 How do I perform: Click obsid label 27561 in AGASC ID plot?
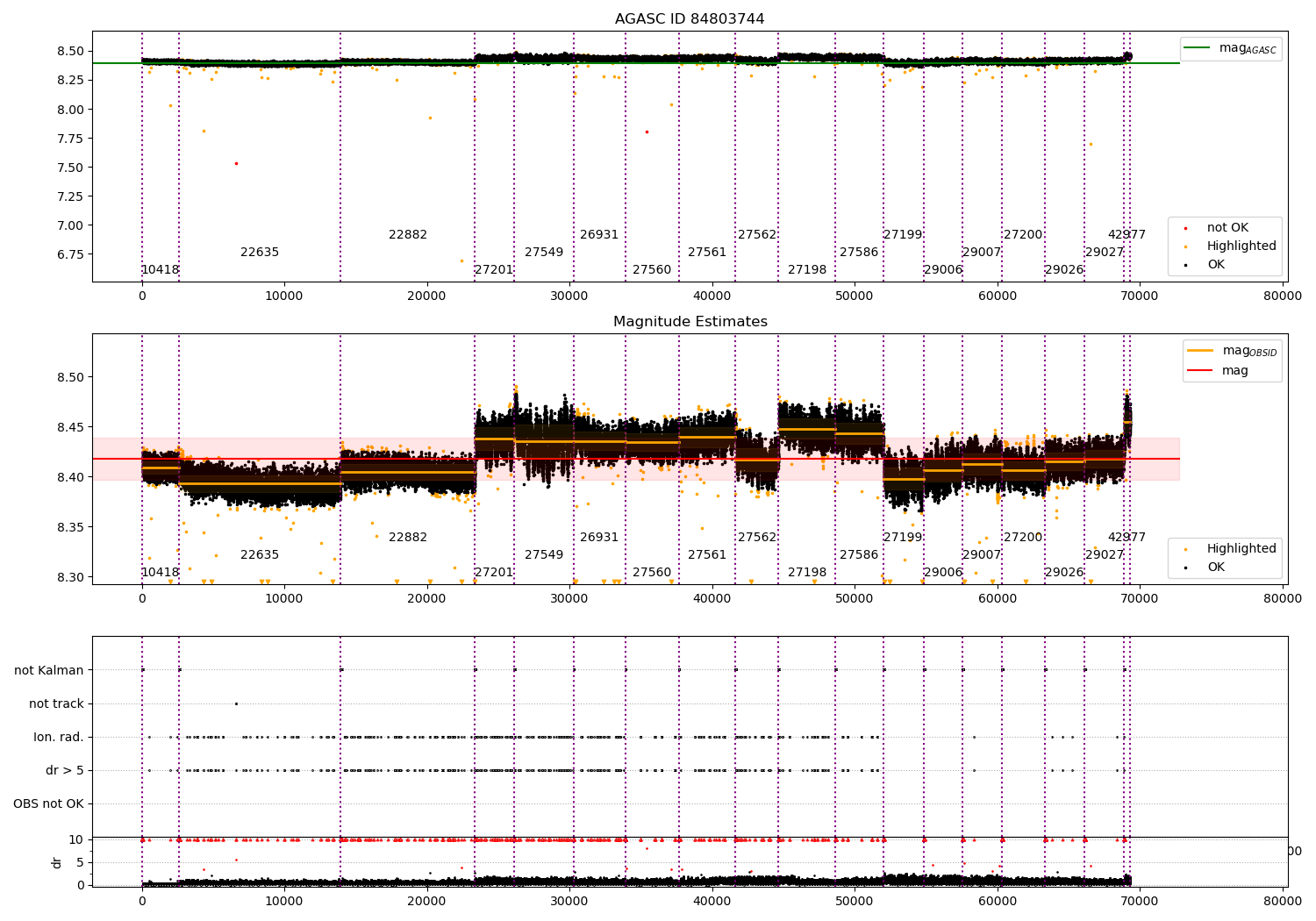707,253
